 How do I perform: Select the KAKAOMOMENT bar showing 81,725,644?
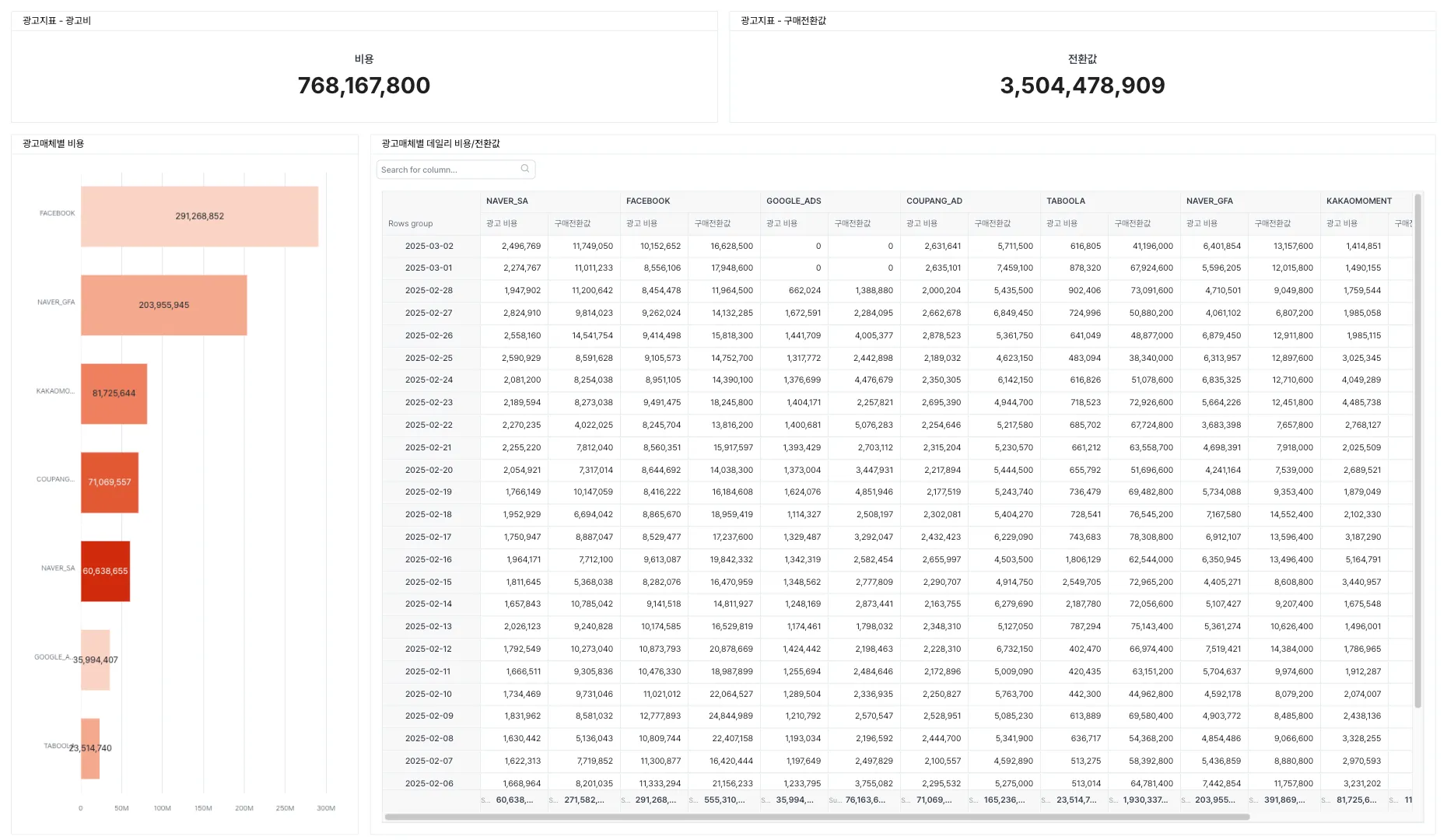pyautogui.click(x=114, y=394)
